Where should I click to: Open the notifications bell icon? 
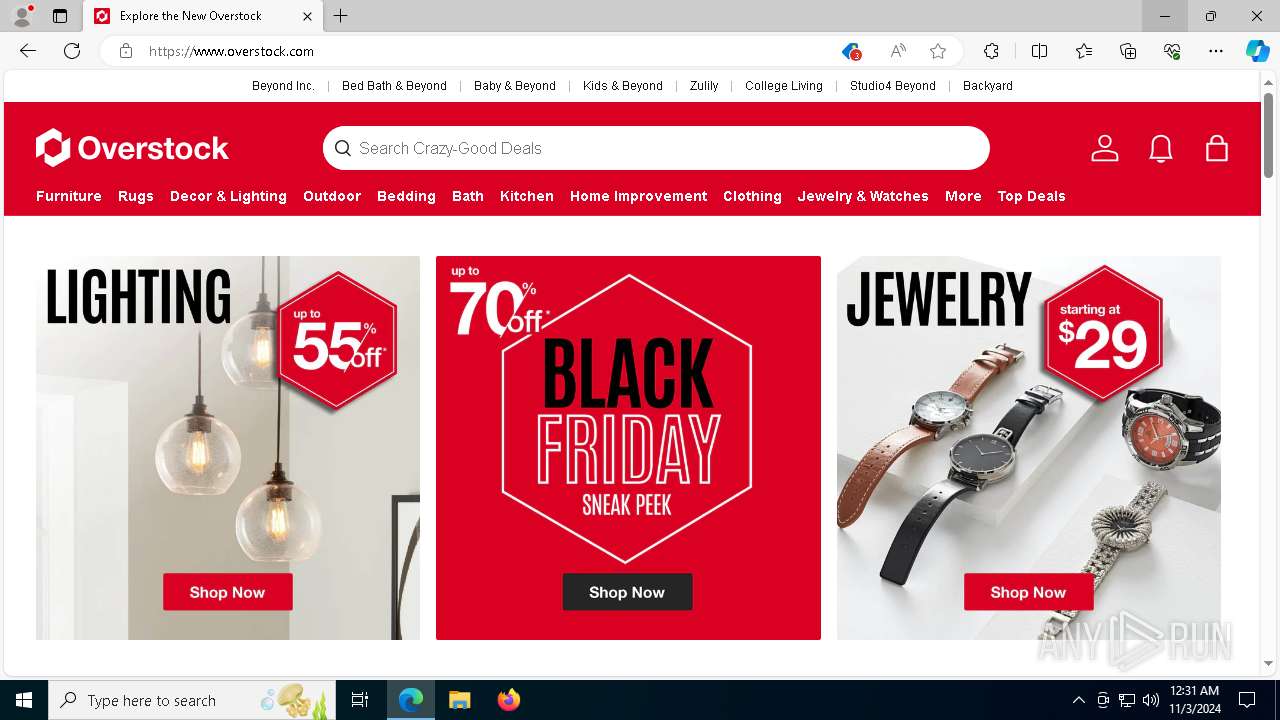(x=1161, y=148)
